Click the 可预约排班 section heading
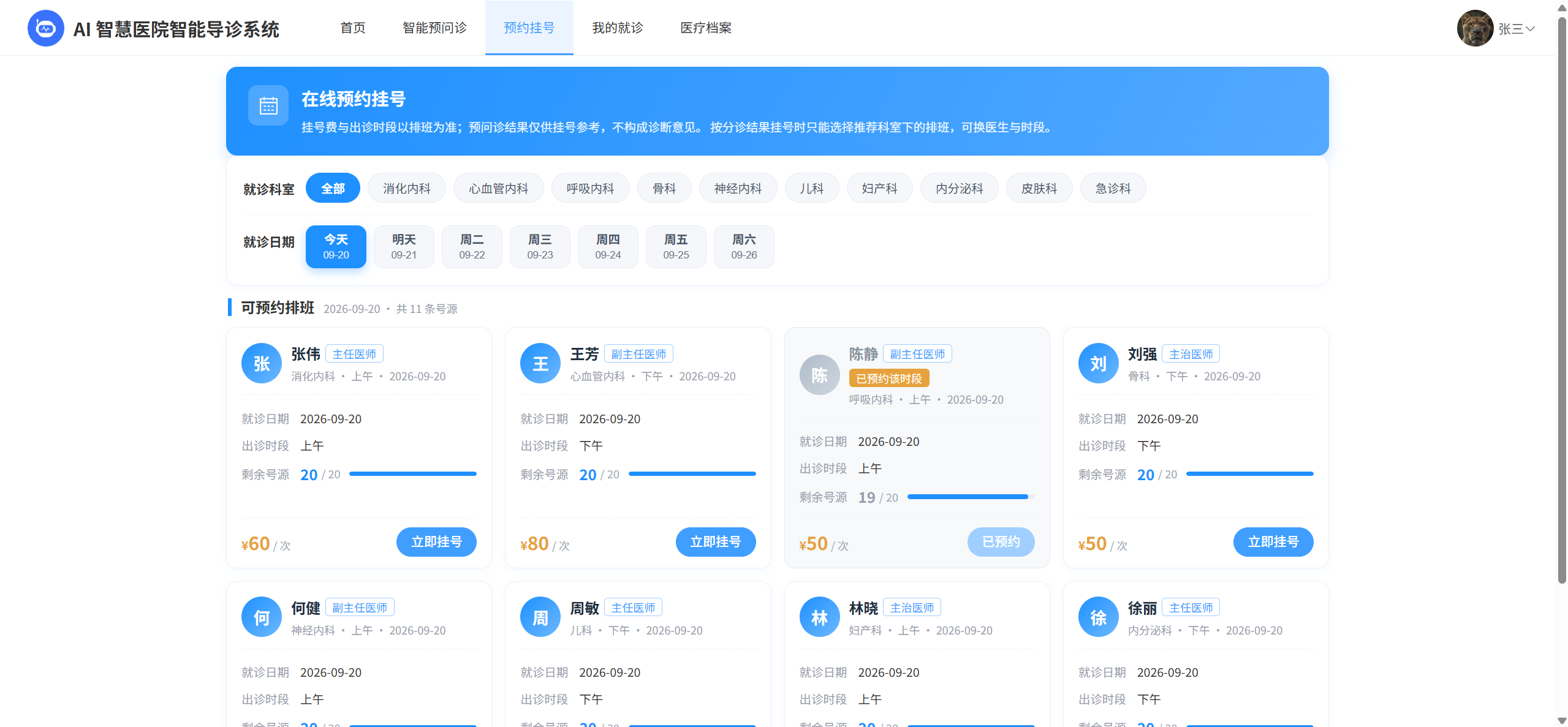Screen dimensions: 1568x727 [278, 307]
